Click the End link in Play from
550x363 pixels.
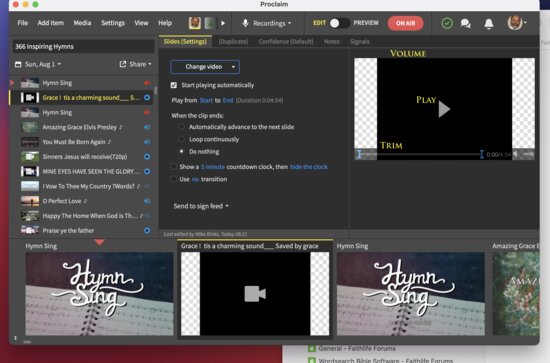coord(228,100)
